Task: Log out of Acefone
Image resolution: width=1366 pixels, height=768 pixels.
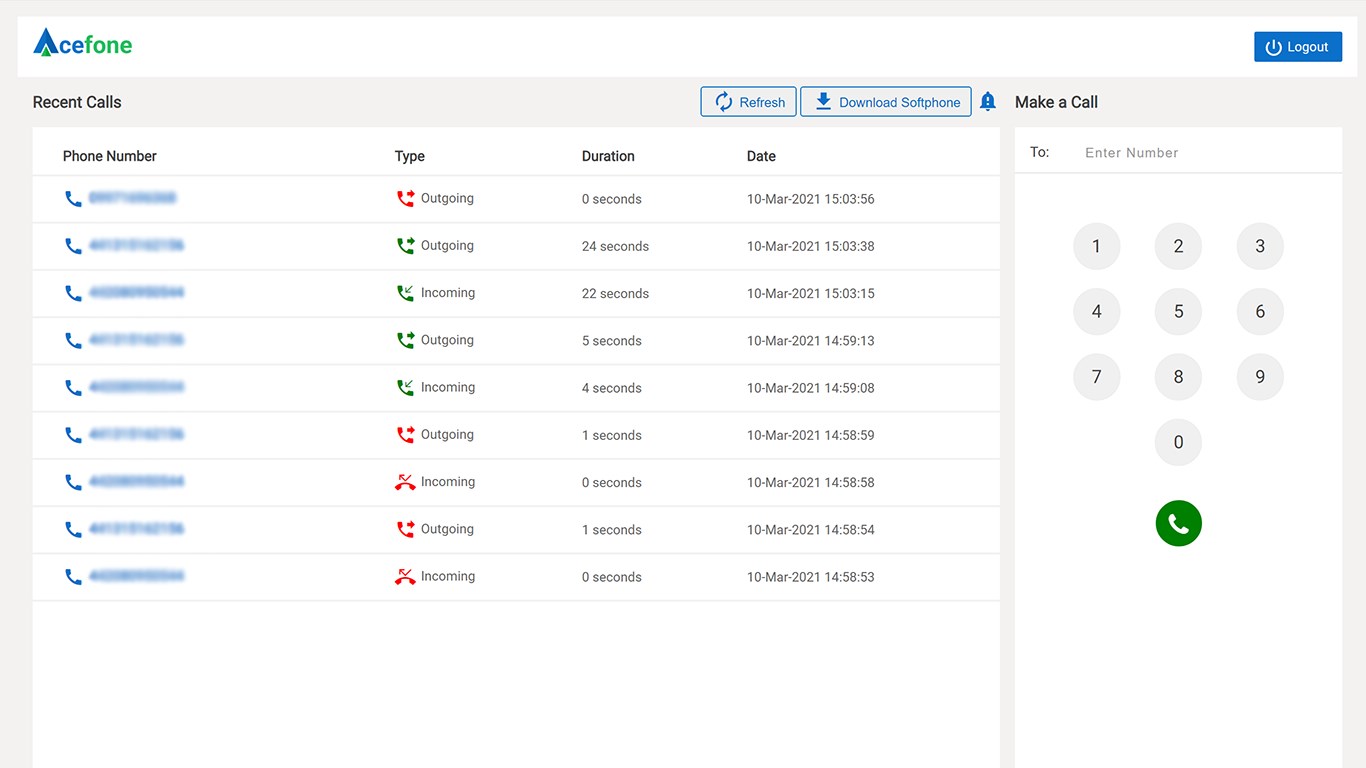Action: 1297,47
